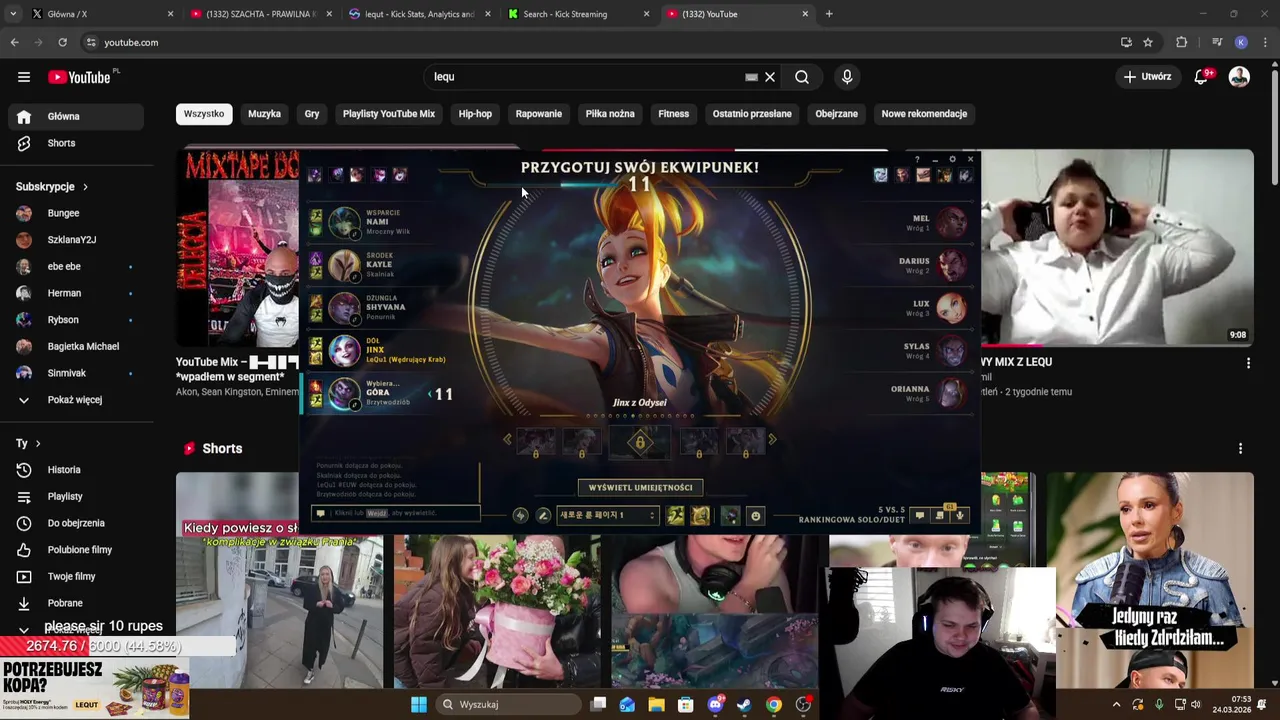
Task: Open Shorts in the sidebar
Action: tap(76, 143)
